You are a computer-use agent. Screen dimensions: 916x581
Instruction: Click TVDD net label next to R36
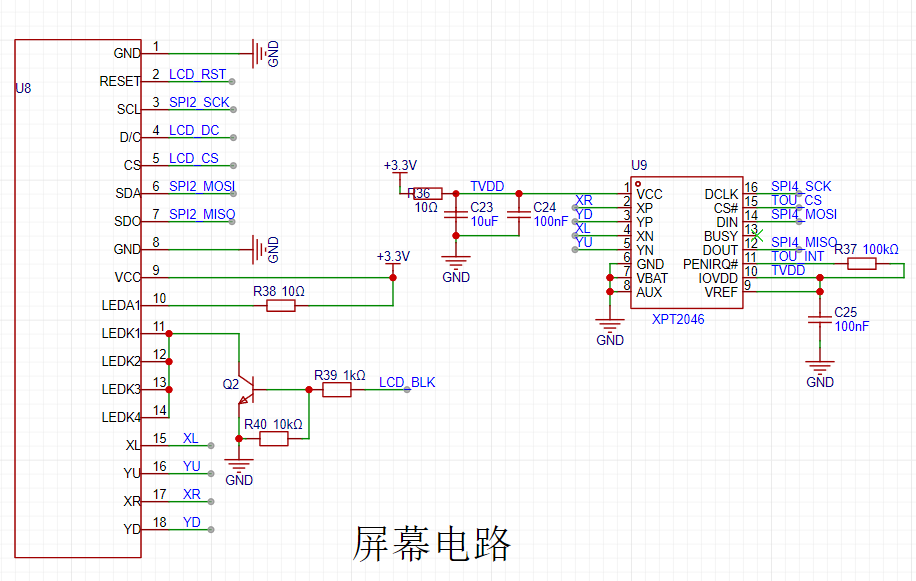[x=487, y=186]
